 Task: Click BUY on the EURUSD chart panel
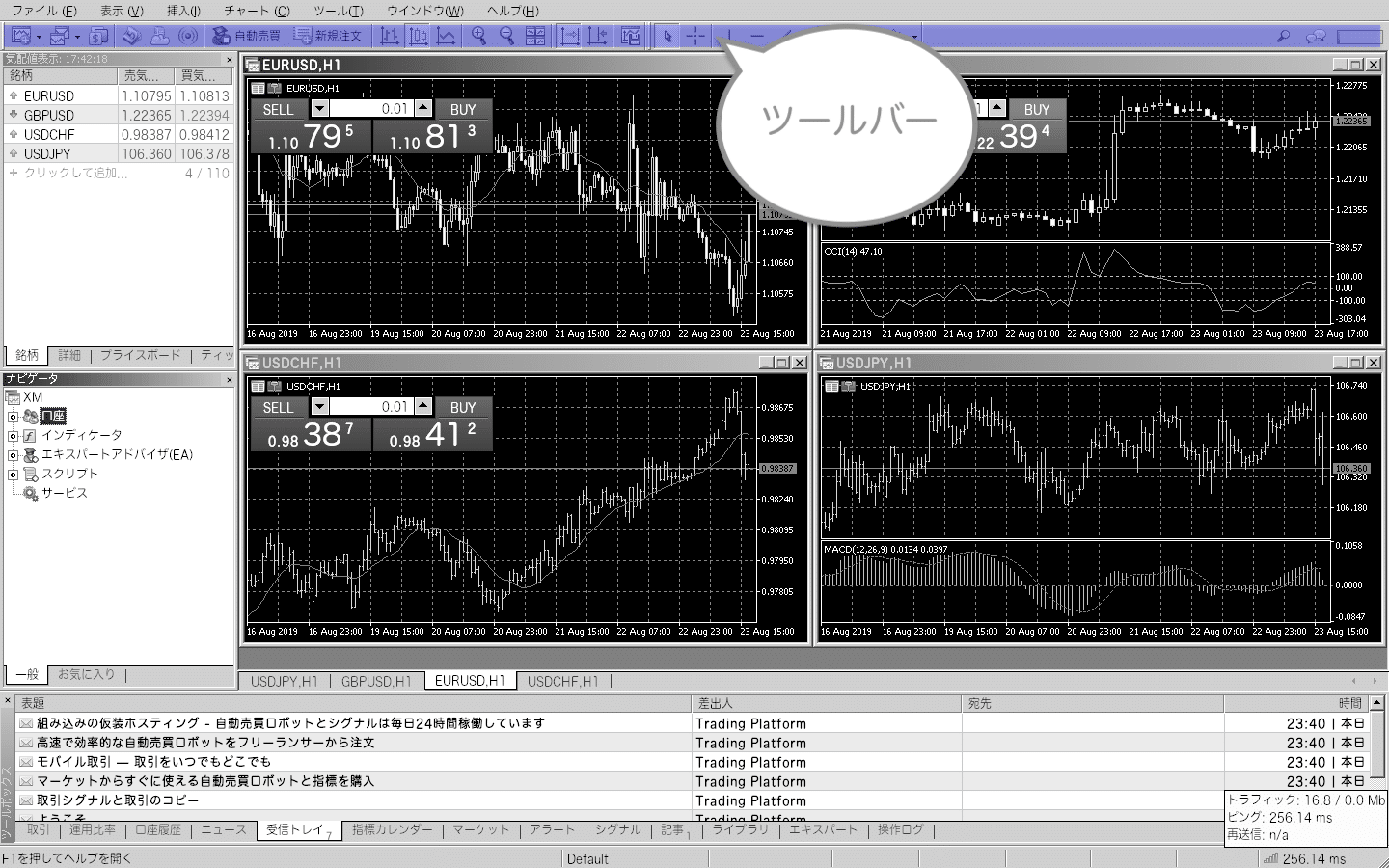(x=463, y=110)
